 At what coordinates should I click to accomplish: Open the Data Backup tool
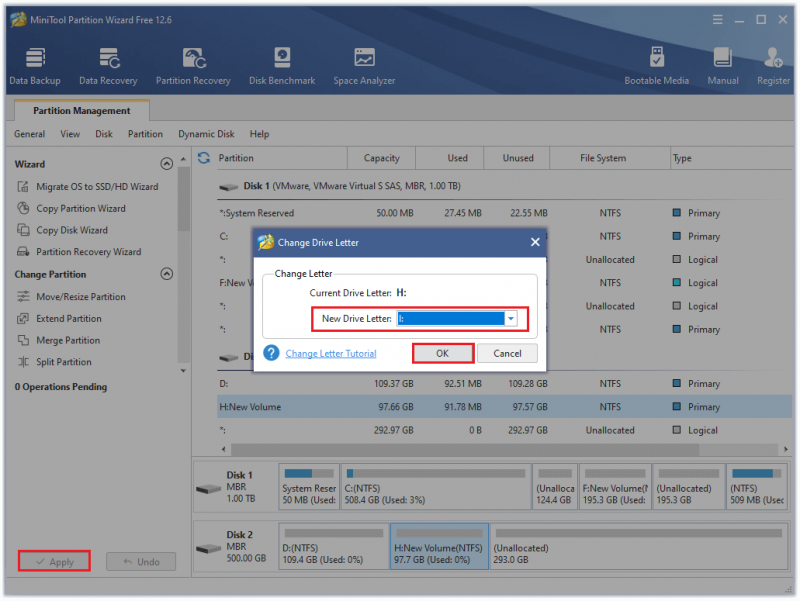35,66
